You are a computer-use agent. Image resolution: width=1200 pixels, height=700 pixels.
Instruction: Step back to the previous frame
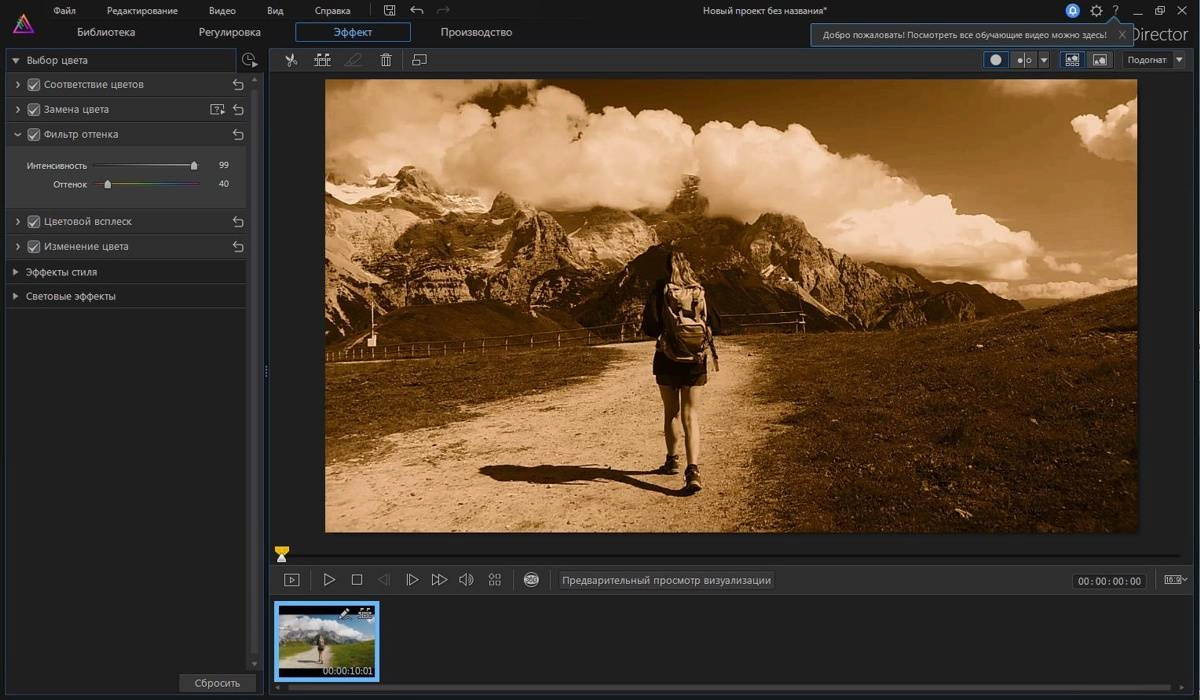(384, 580)
